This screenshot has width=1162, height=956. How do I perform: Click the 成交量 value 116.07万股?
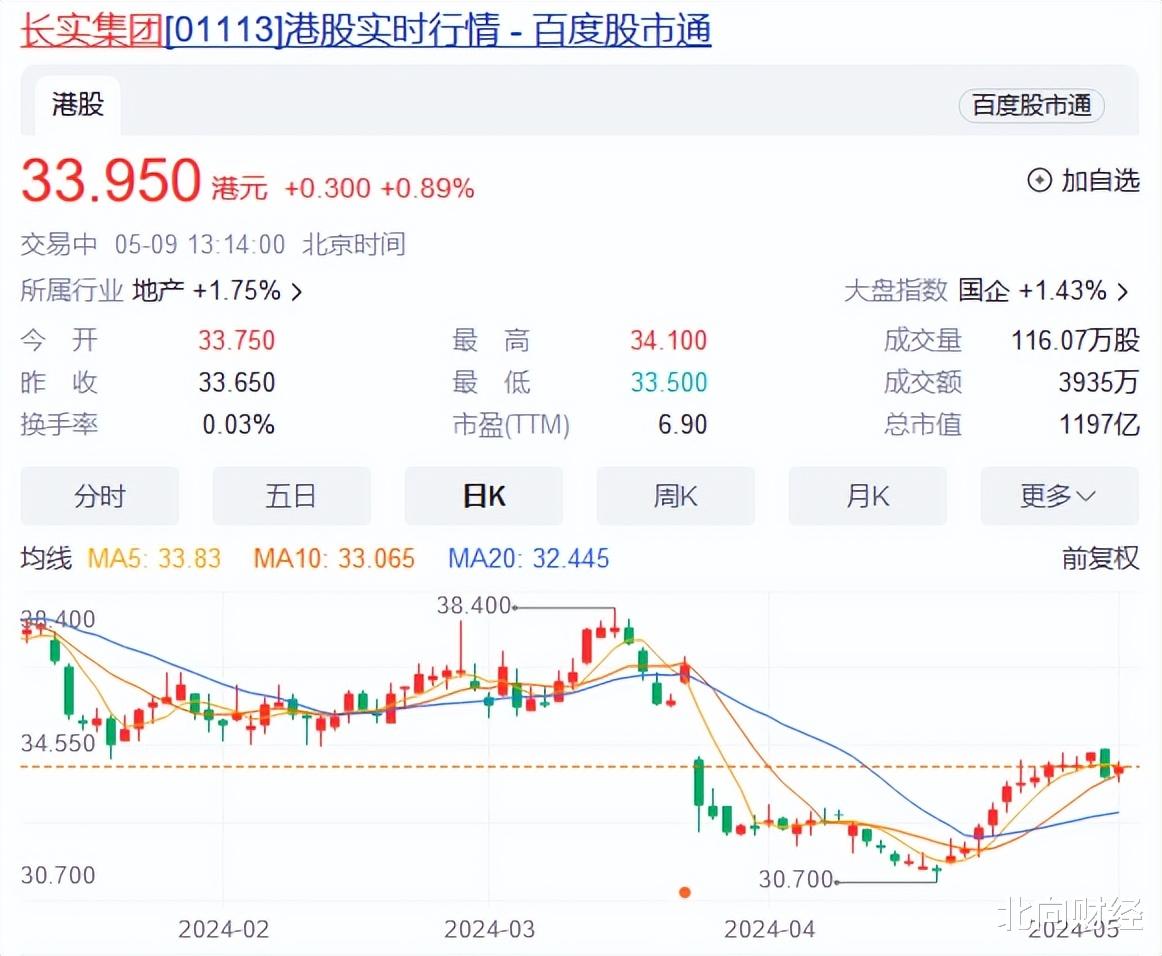[x=1075, y=340]
